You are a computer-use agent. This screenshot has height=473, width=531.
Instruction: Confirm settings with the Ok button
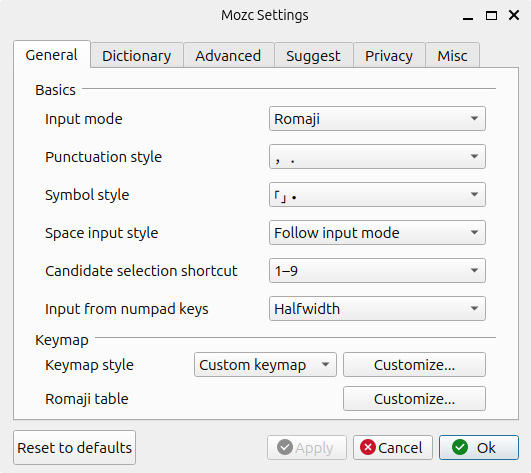coord(479,448)
